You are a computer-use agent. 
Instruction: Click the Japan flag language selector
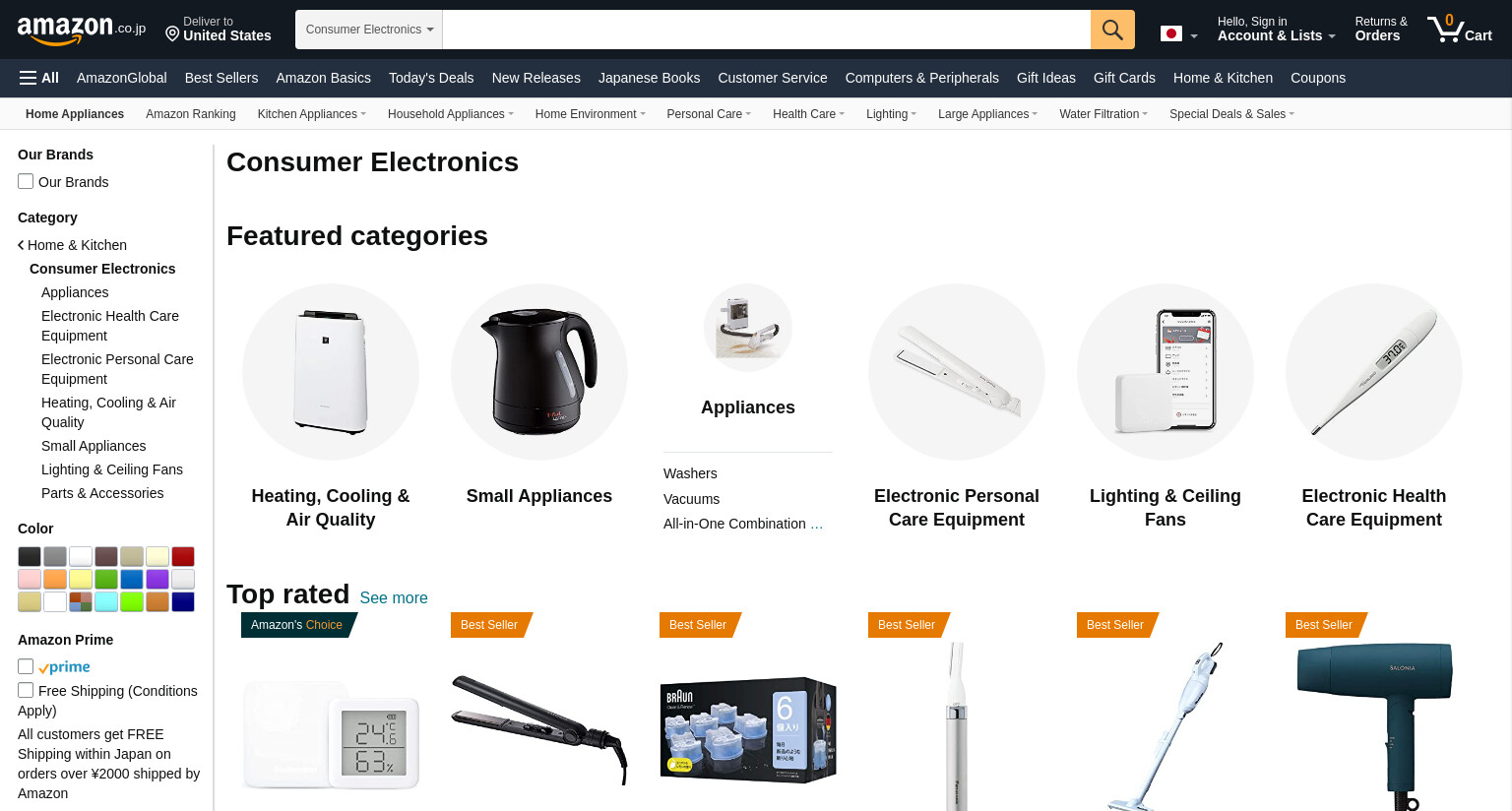[1178, 34]
